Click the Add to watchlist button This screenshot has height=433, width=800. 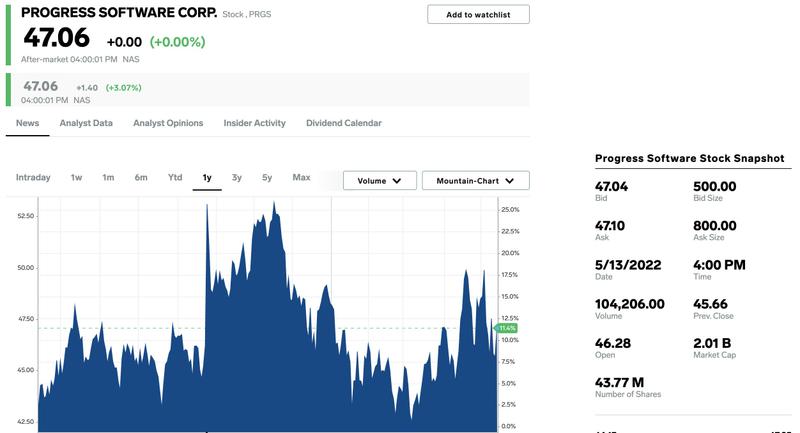[x=478, y=14]
